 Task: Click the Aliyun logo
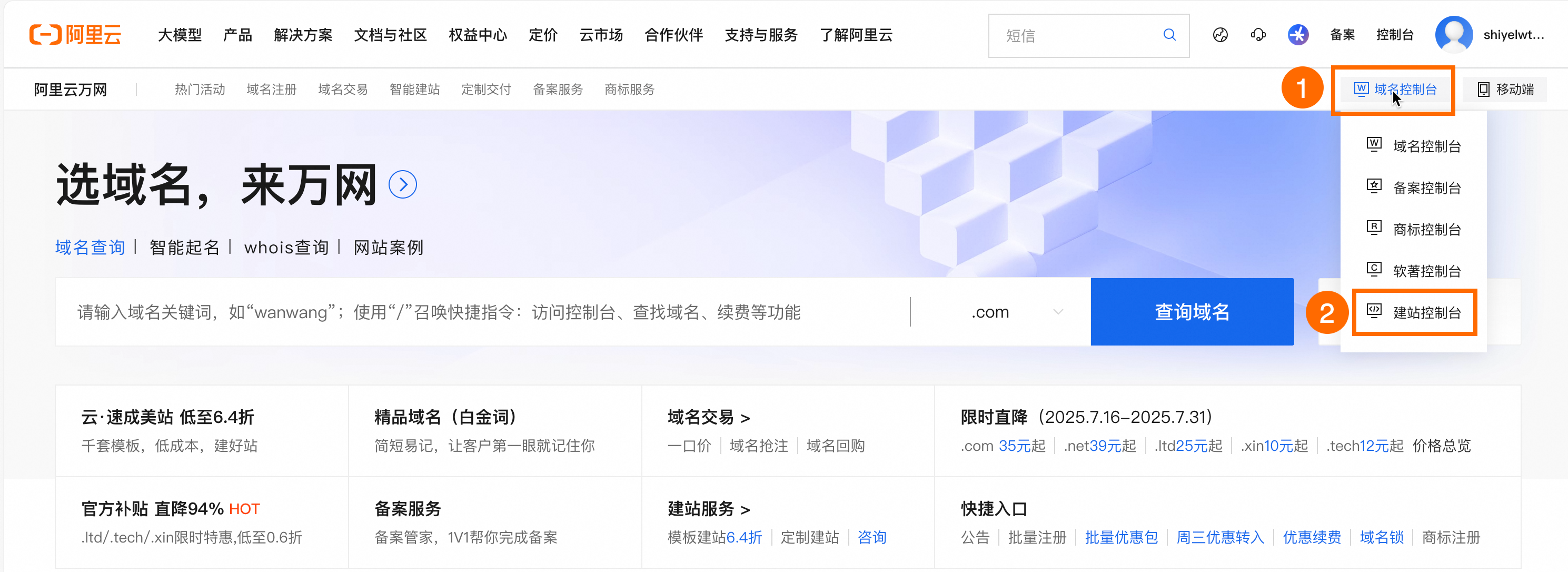pos(75,35)
